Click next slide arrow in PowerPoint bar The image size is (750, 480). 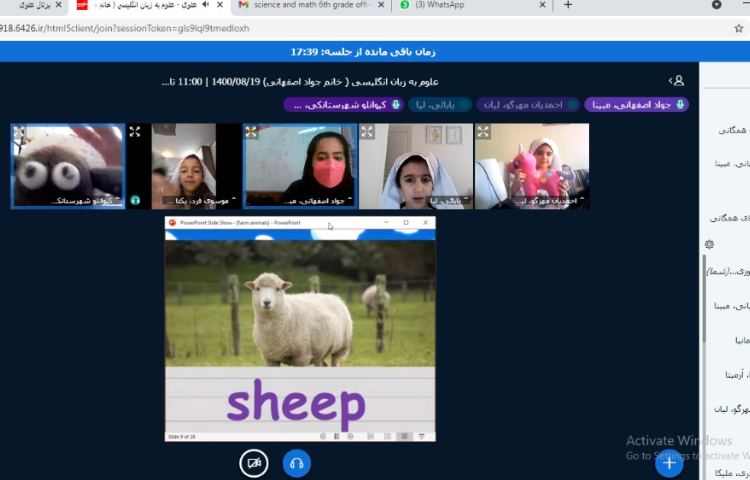[x=351, y=436]
